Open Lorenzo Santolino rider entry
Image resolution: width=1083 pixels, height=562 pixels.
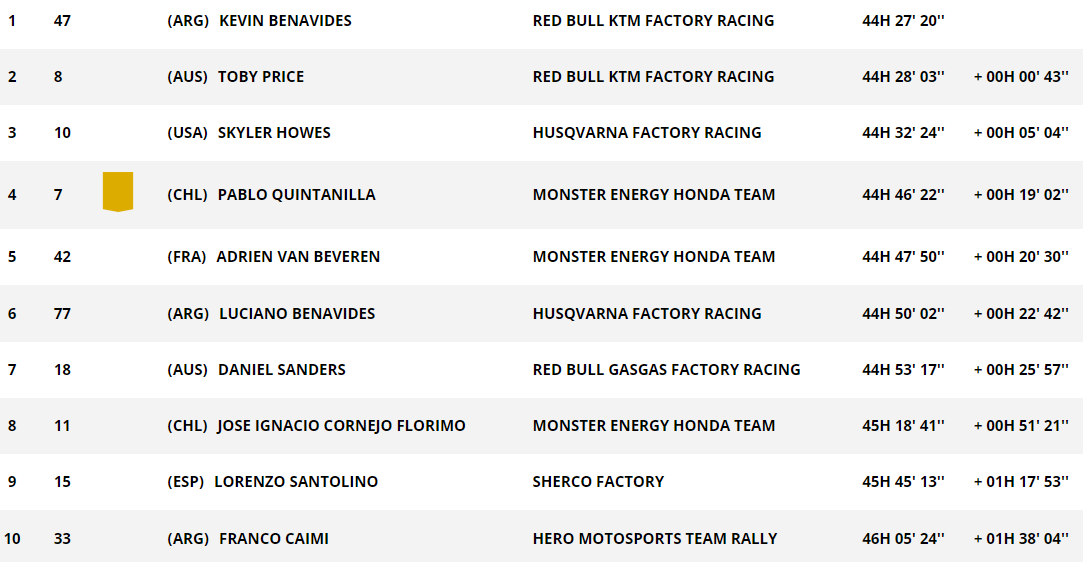pyautogui.click(x=296, y=481)
